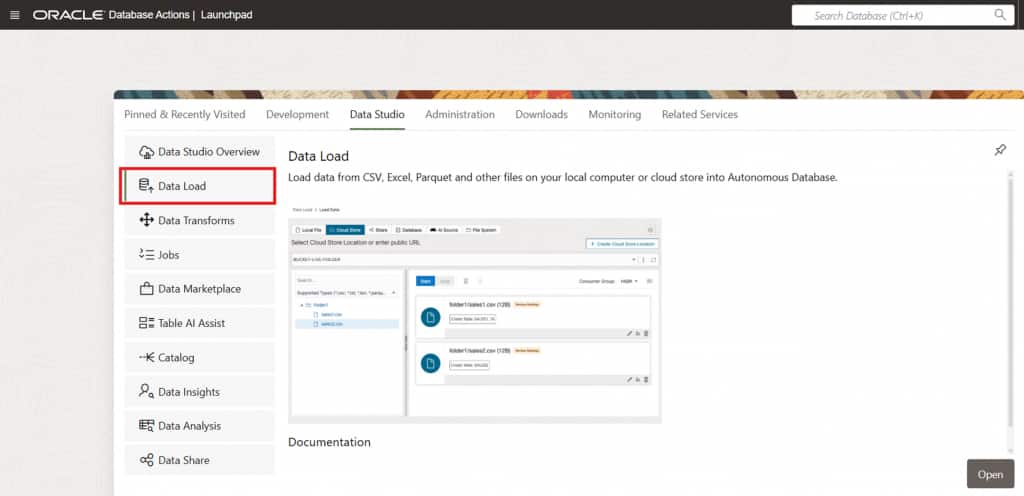Open the hamburger navigation menu
This screenshot has height=496, width=1024.
15,15
